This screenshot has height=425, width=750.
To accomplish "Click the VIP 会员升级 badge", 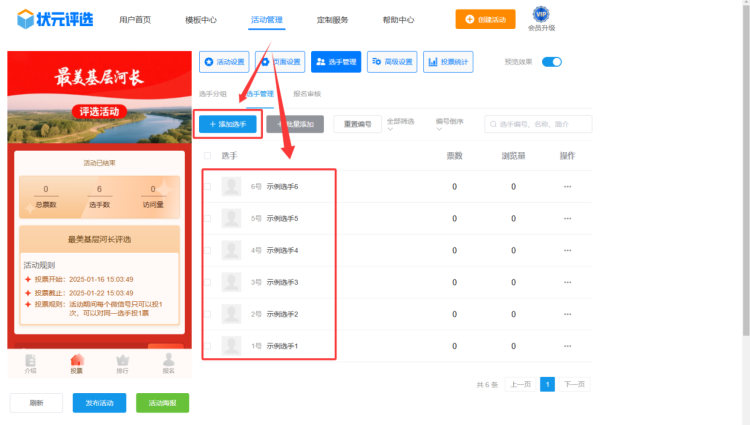I will (541, 18).
